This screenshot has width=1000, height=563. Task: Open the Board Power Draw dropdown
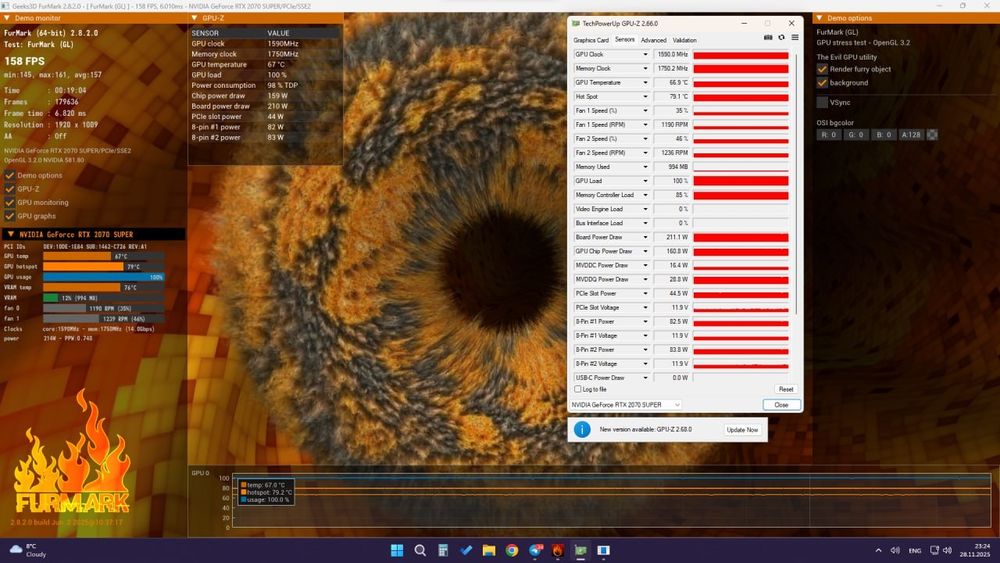[x=645, y=237]
